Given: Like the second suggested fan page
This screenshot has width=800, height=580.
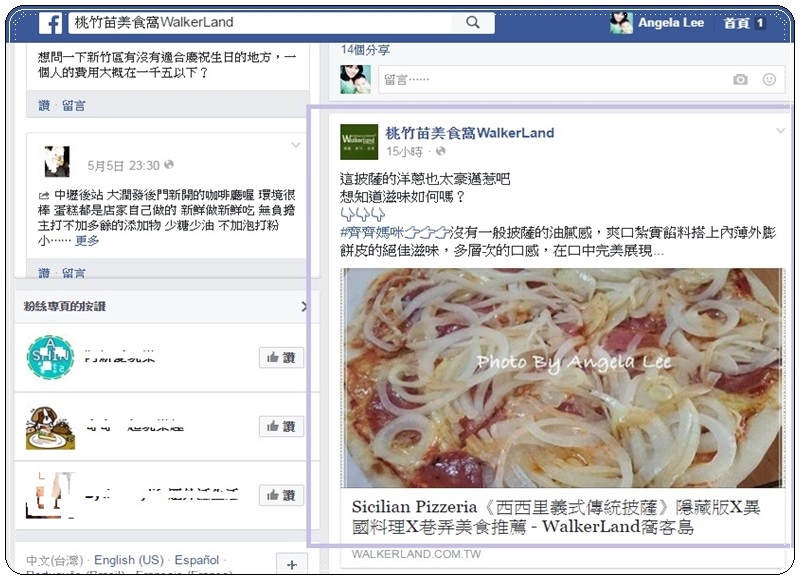Looking at the screenshot, I should pos(281,426).
